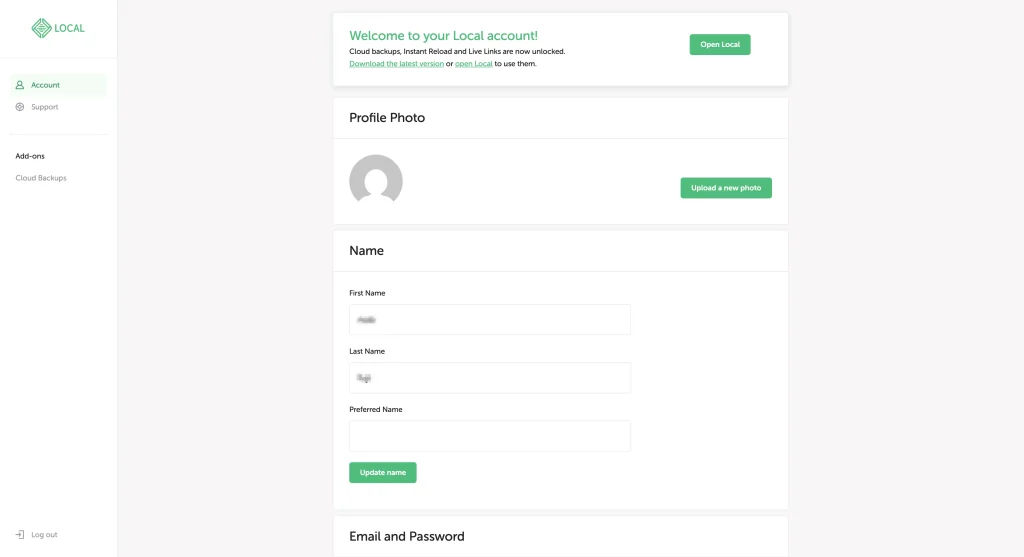The image size is (1024, 557).
Task: Open the Account menu item
Action: pyautogui.click(x=45, y=85)
